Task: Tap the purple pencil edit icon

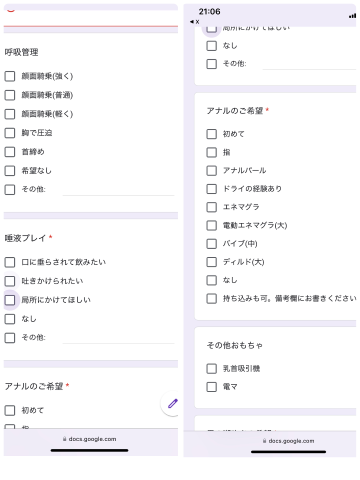Action: click(x=173, y=404)
